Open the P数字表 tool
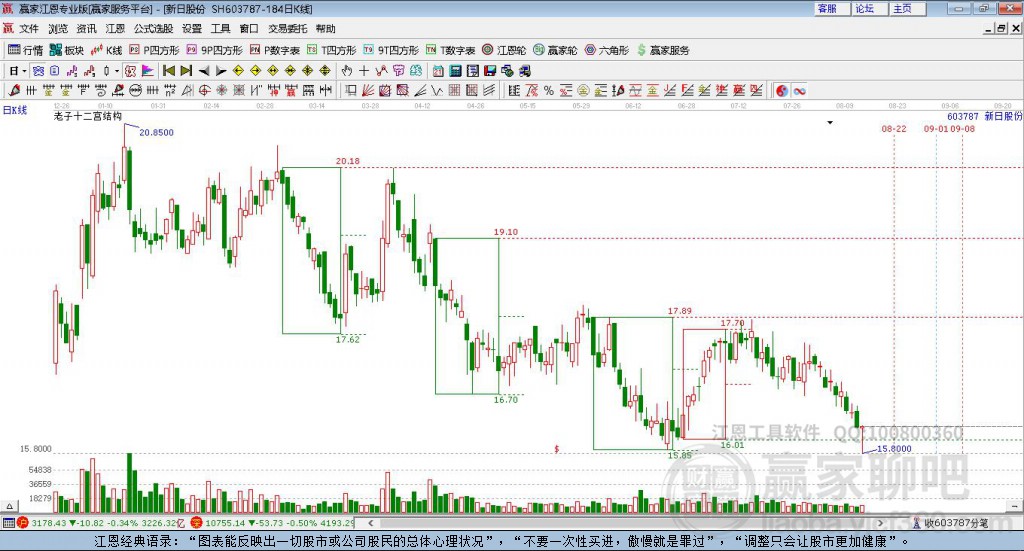This screenshot has width=1024, height=551. pyautogui.click(x=274, y=50)
